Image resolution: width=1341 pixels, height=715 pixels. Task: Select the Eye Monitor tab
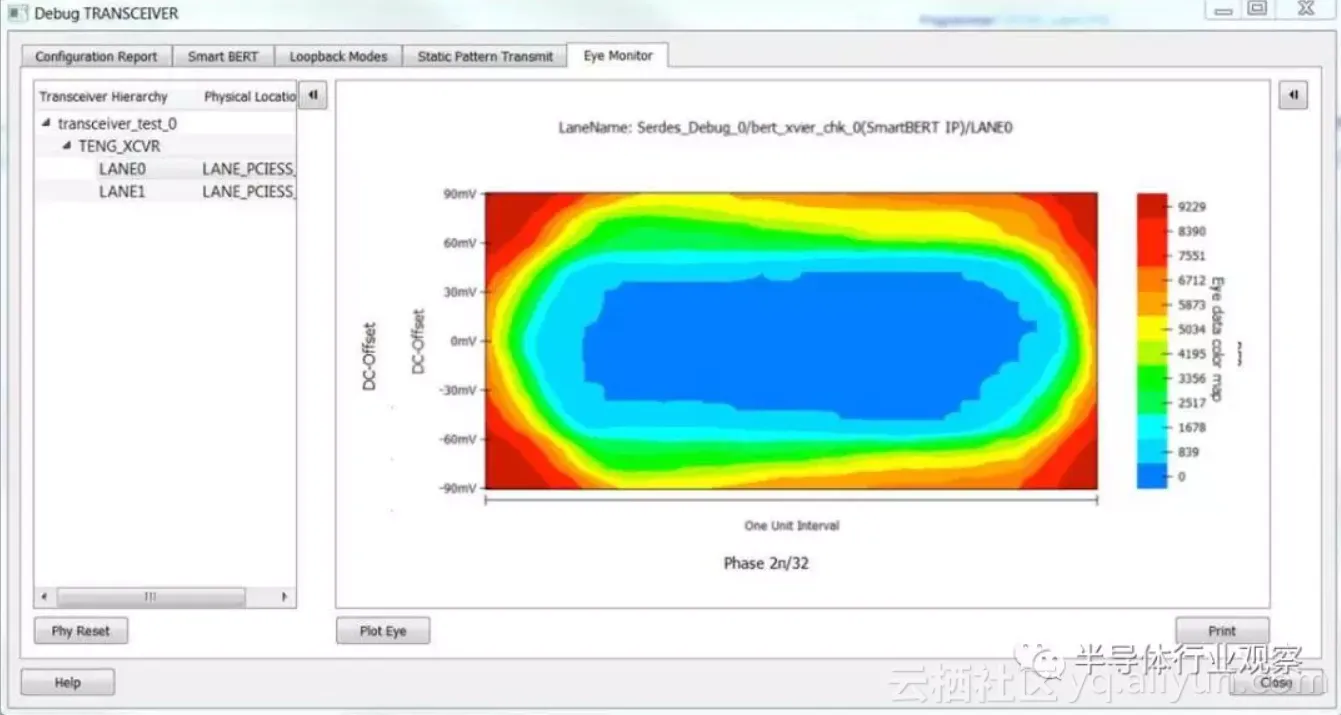[618, 56]
